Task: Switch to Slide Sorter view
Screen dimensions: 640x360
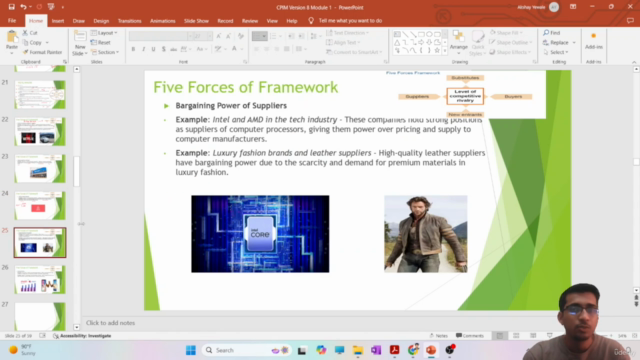Action: pos(516,336)
